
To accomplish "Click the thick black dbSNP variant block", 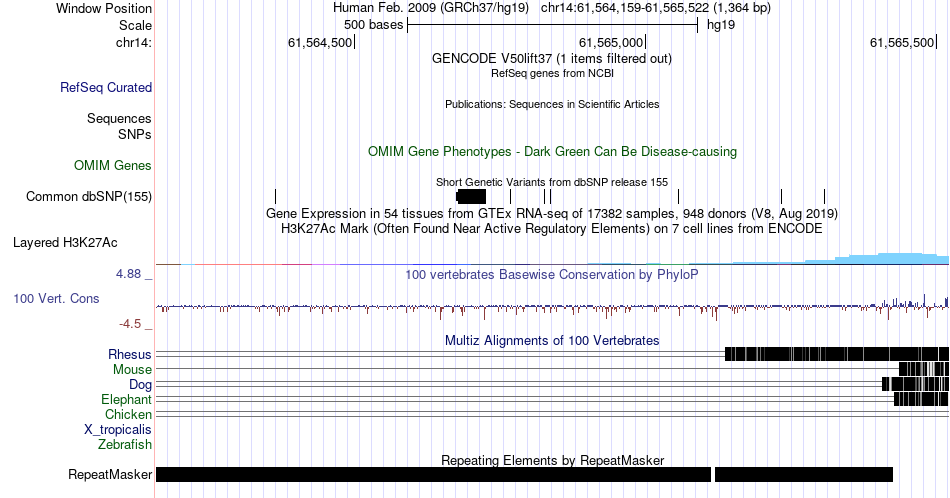I will coord(471,196).
